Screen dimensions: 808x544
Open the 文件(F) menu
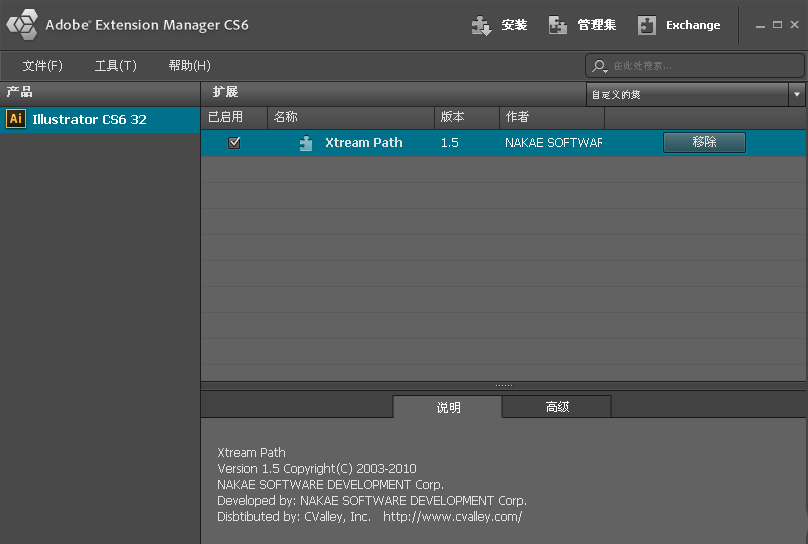click(x=42, y=65)
